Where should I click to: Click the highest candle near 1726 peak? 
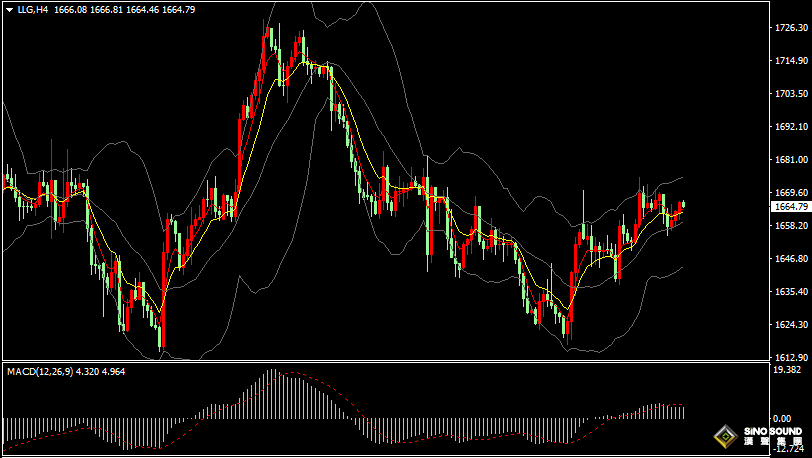268,40
